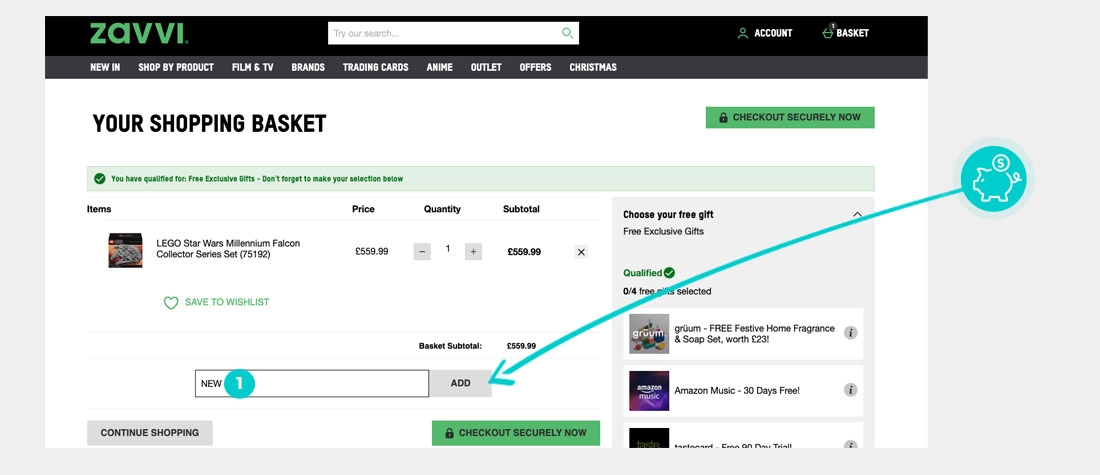Select the LEGO Millennium Falcon thumbnail

(126, 250)
